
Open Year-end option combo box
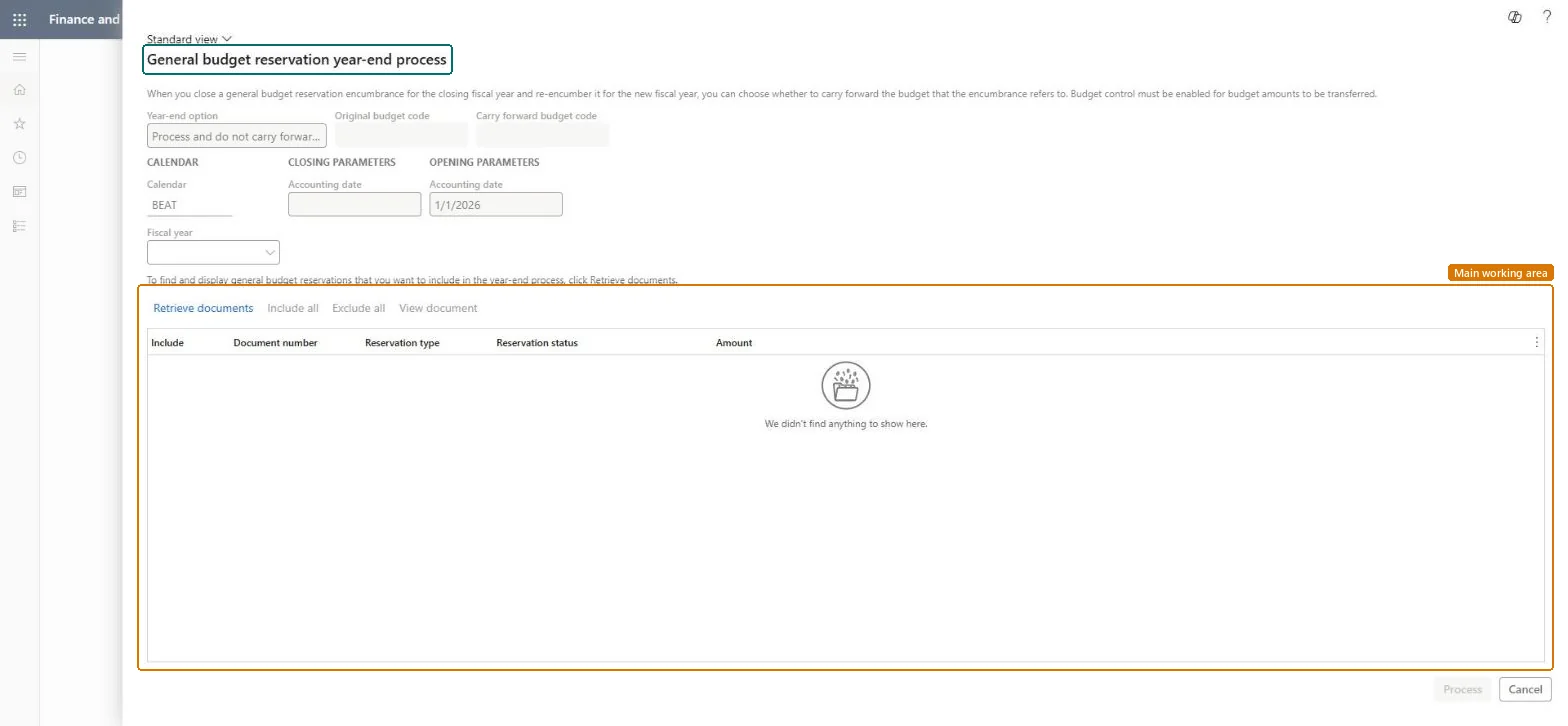(237, 136)
